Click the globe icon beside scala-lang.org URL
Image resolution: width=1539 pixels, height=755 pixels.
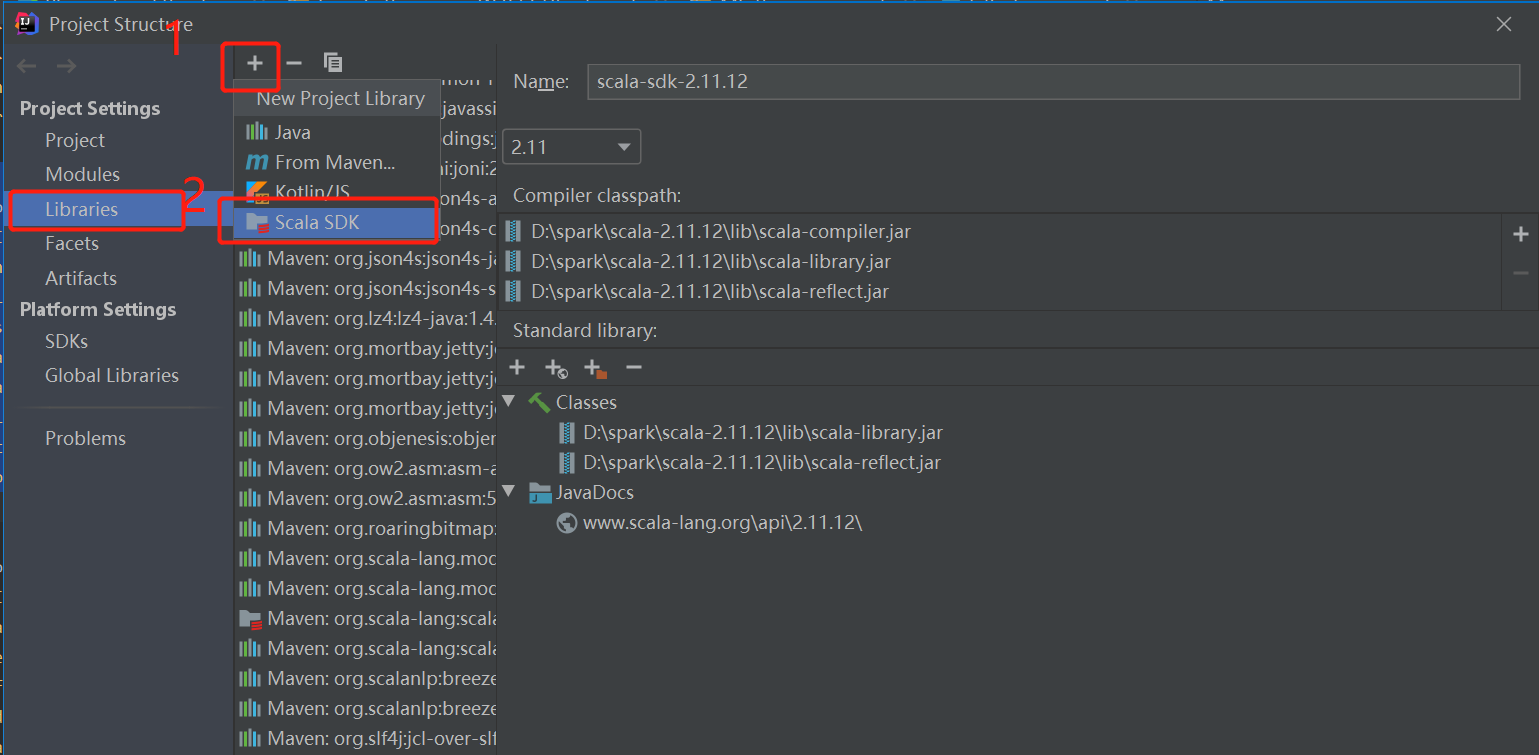[567, 522]
